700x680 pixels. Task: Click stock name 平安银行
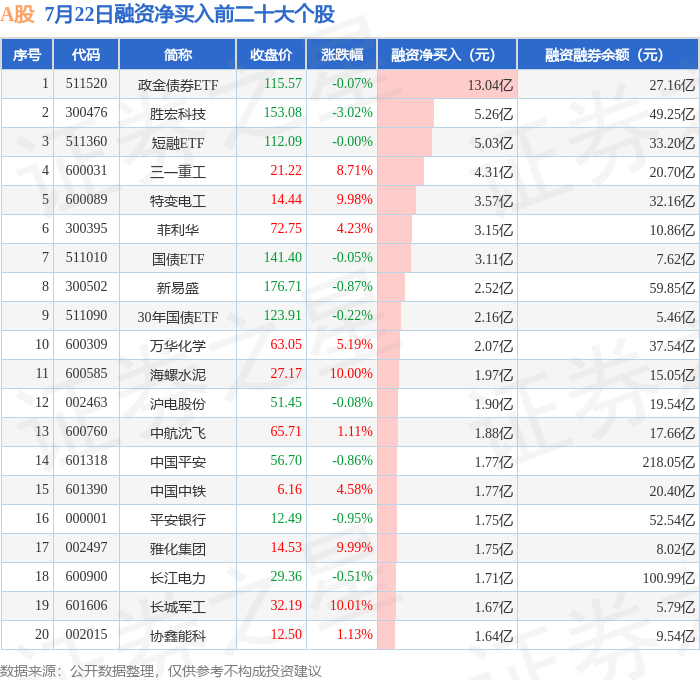[178, 520]
